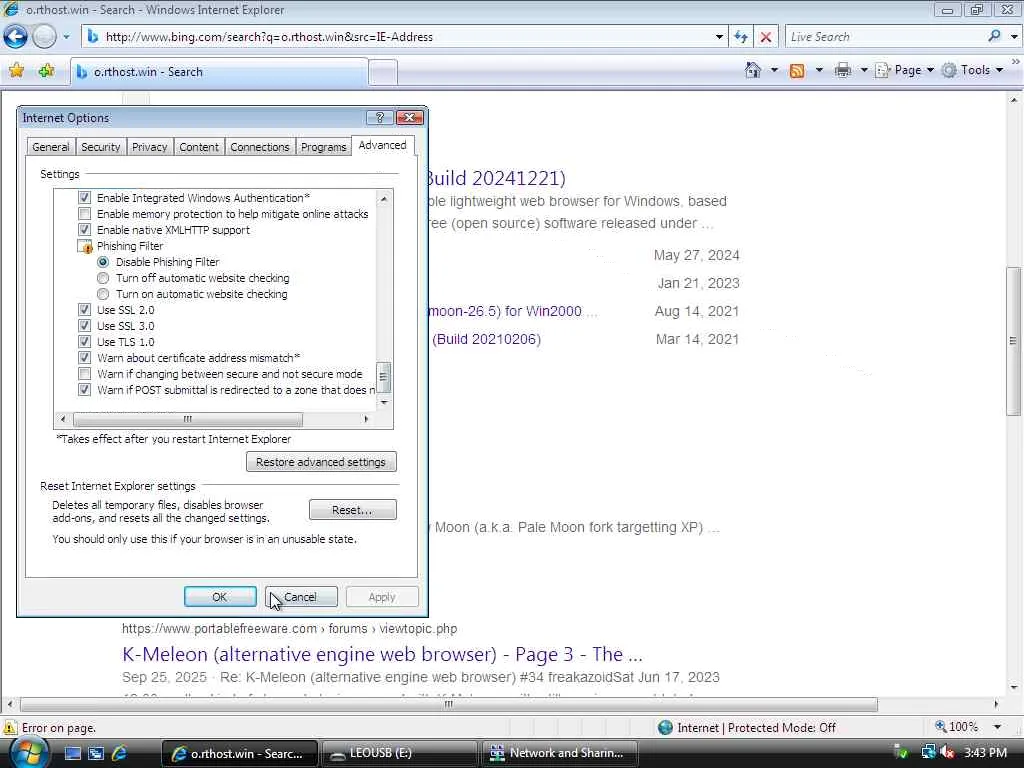Open toolbar overflow chevron at right
1024x768 pixels.
coord(1016,61)
